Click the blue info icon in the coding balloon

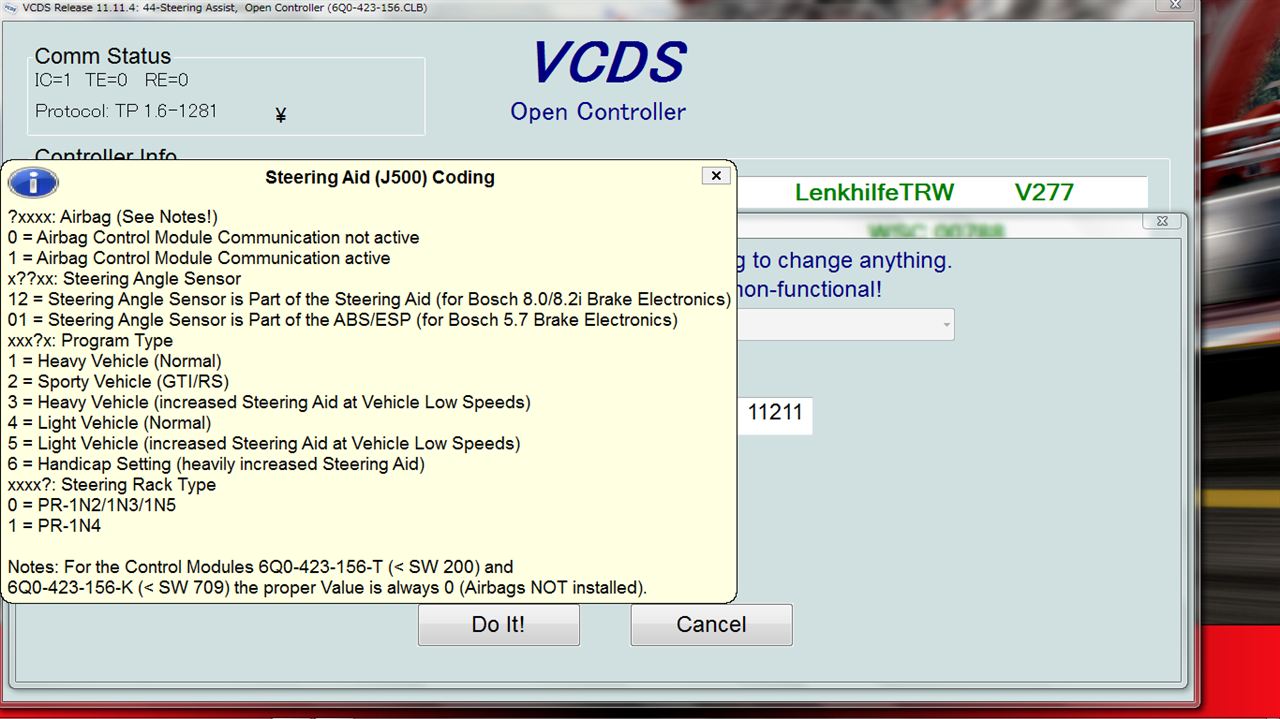pyautogui.click(x=33, y=182)
